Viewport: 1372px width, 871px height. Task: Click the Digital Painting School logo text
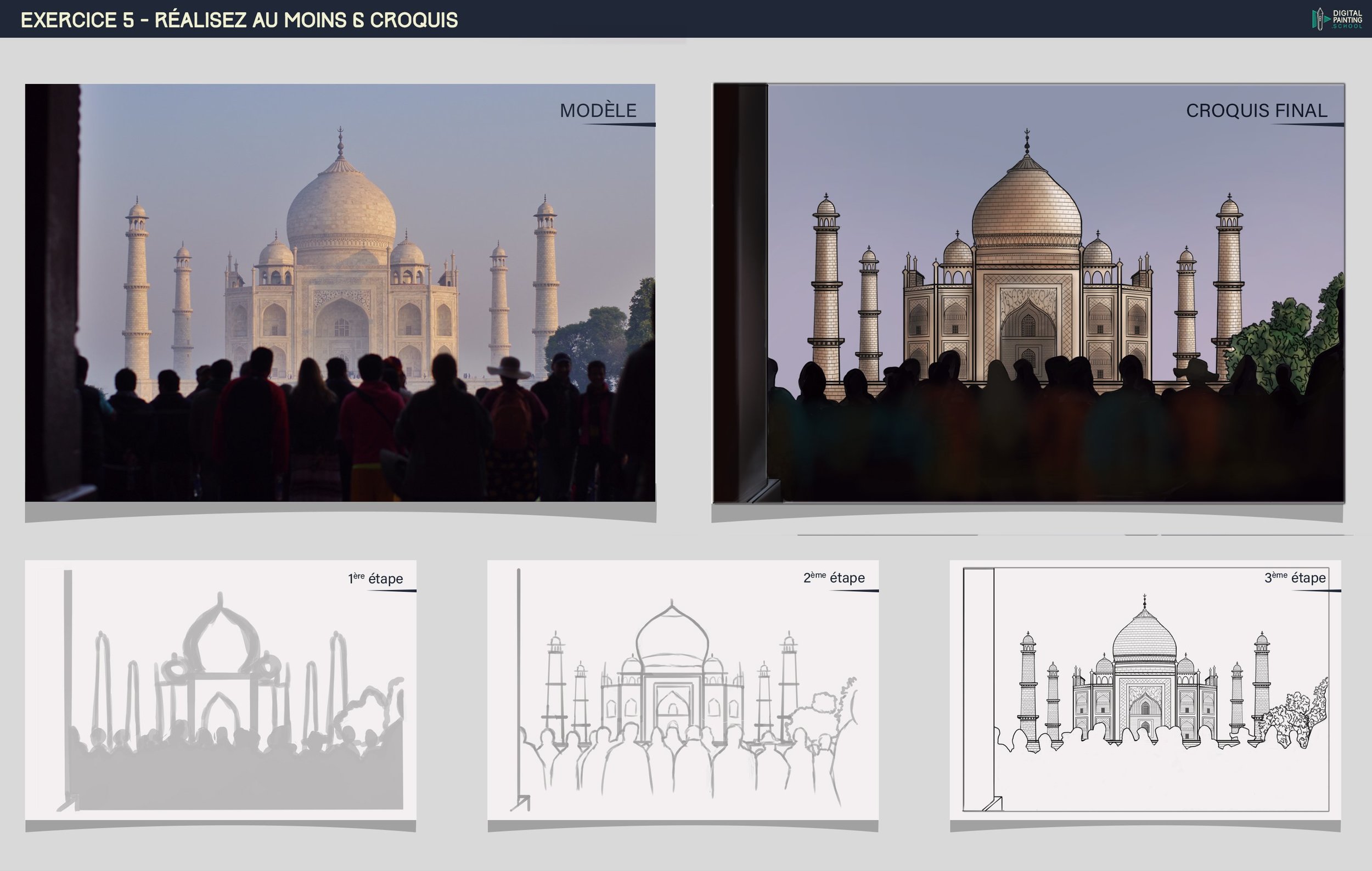click(x=1347, y=19)
